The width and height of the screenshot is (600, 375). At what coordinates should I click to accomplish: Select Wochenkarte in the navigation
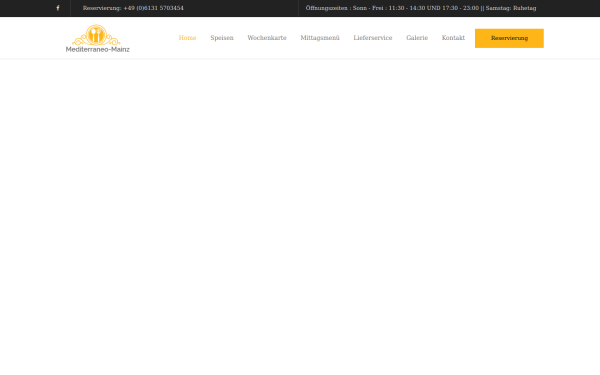[267, 38]
